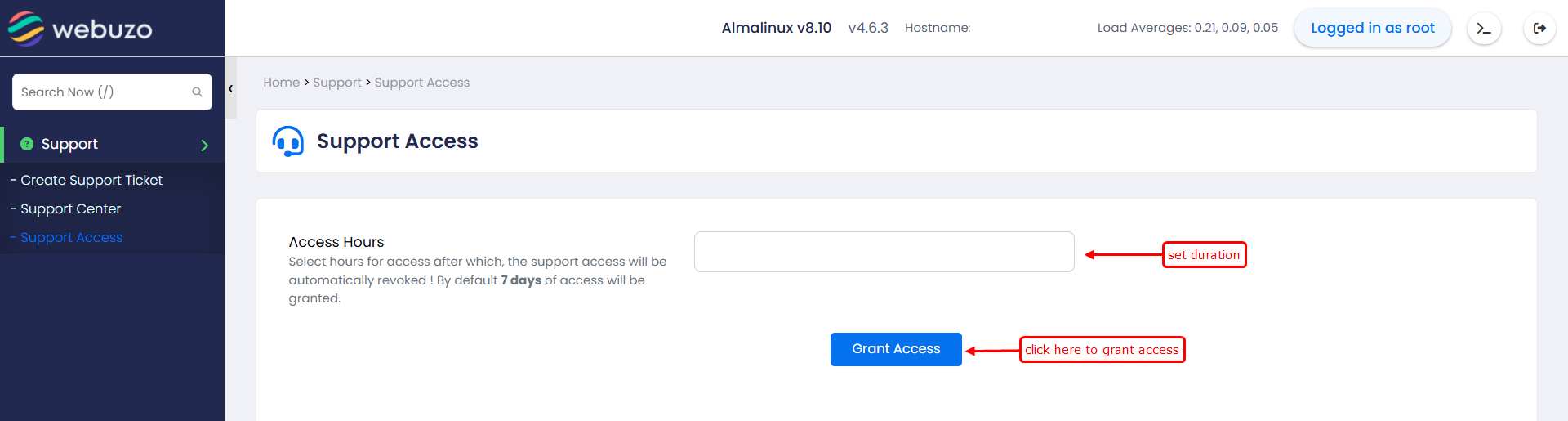This screenshot has width=1568, height=421.
Task: Click the Support Access breadcrumb
Action: click(421, 83)
